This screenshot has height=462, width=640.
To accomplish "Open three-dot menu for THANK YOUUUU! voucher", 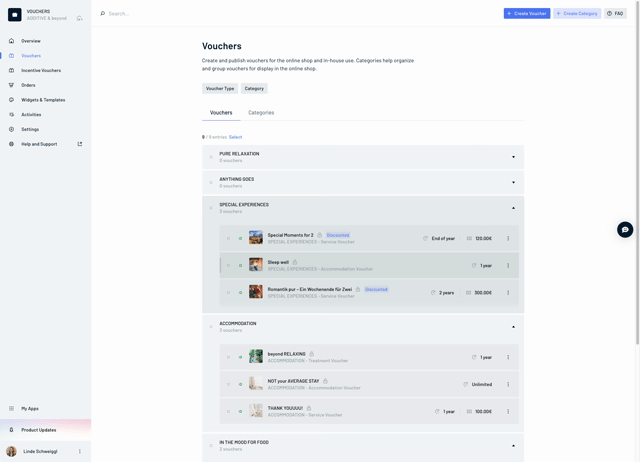I will tap(508, 411).
